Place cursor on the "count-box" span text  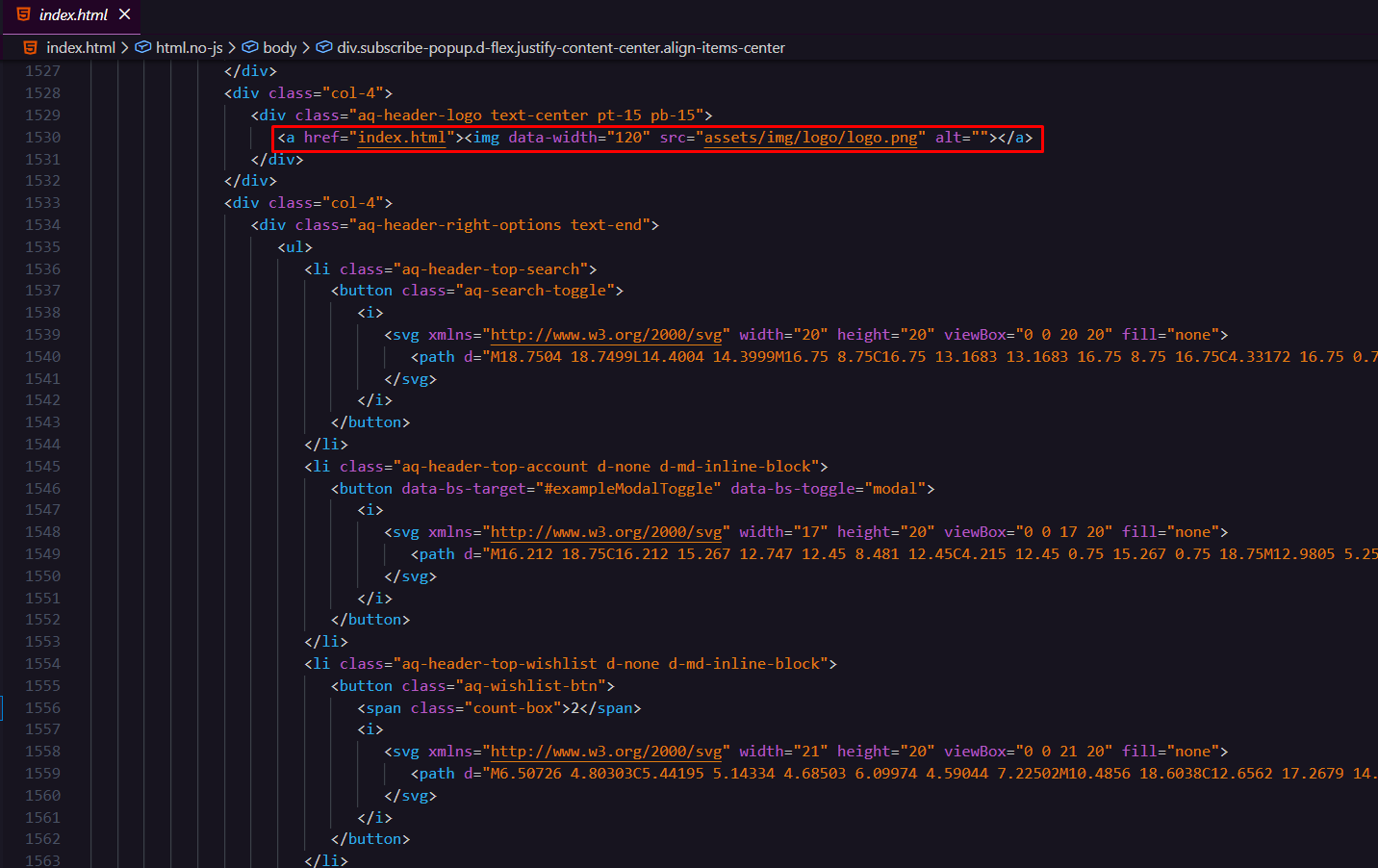pyautogui.click(x=513, y=708)
